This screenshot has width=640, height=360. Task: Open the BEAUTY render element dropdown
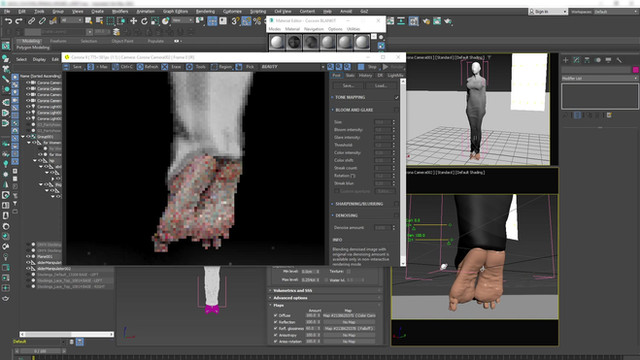pos(292,67)
